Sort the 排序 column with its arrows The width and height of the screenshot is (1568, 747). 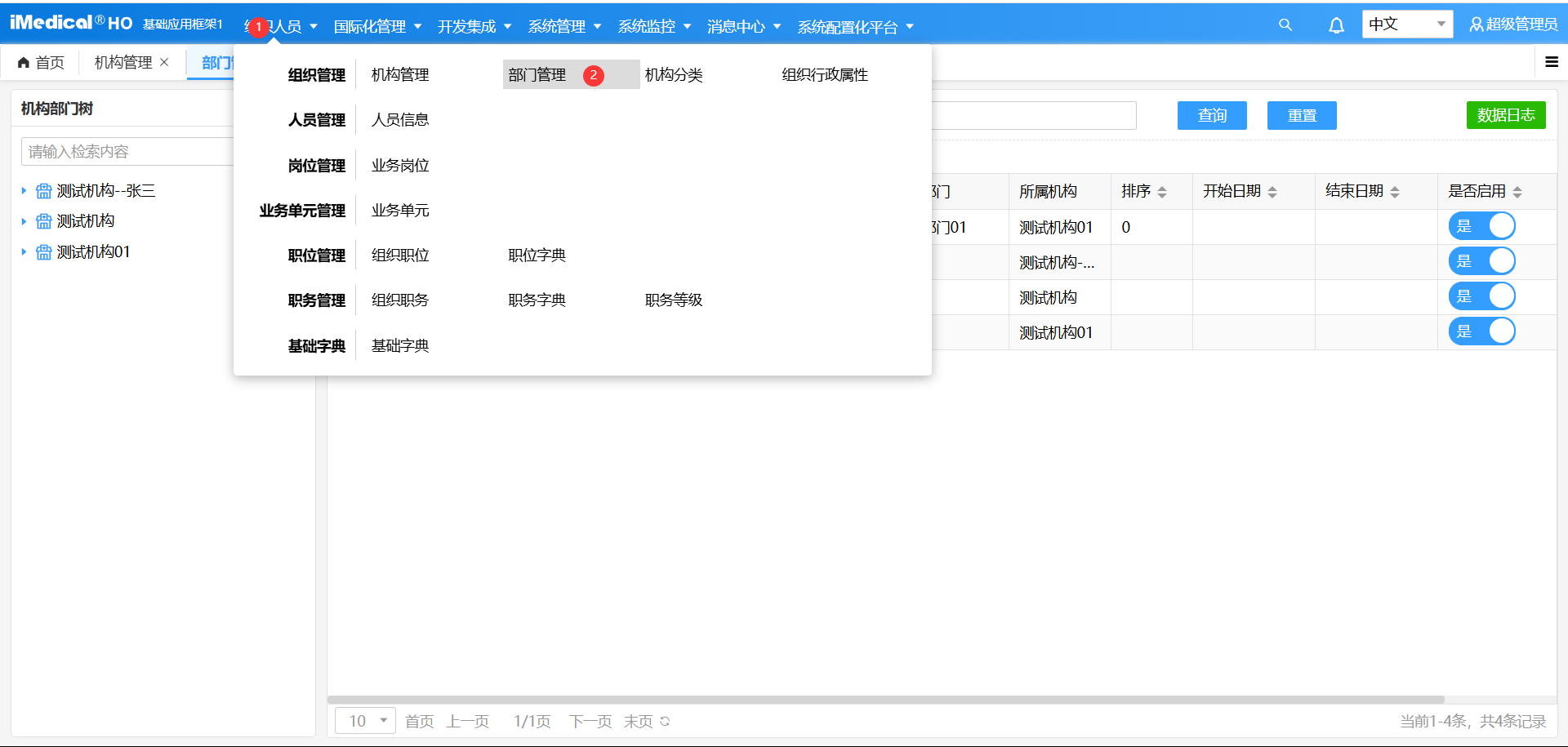1164,191
